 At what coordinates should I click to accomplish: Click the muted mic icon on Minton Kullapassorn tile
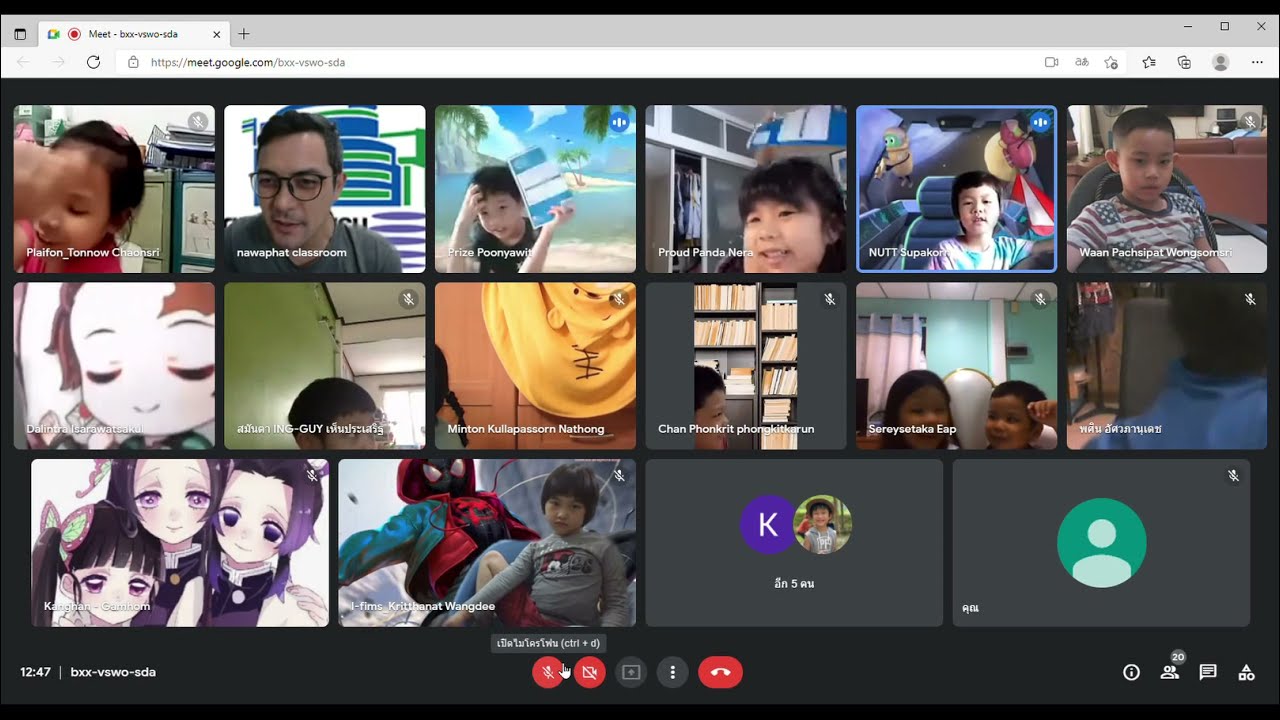pos(619,299)
